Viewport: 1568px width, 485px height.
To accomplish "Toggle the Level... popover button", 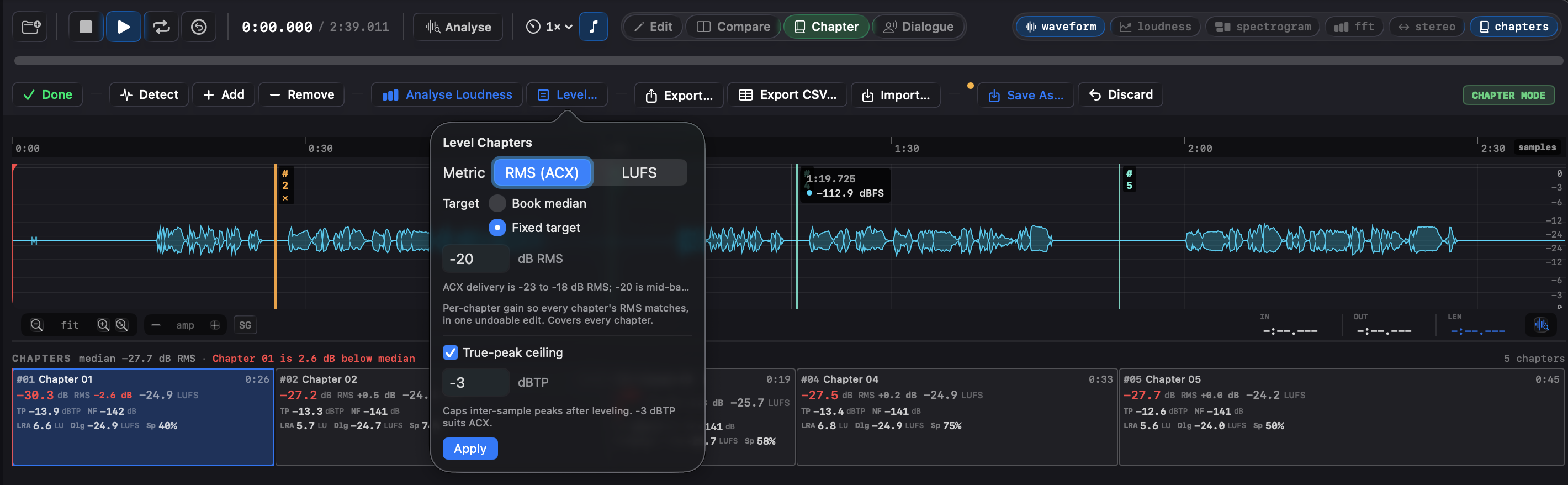I will tap(568, 95).
